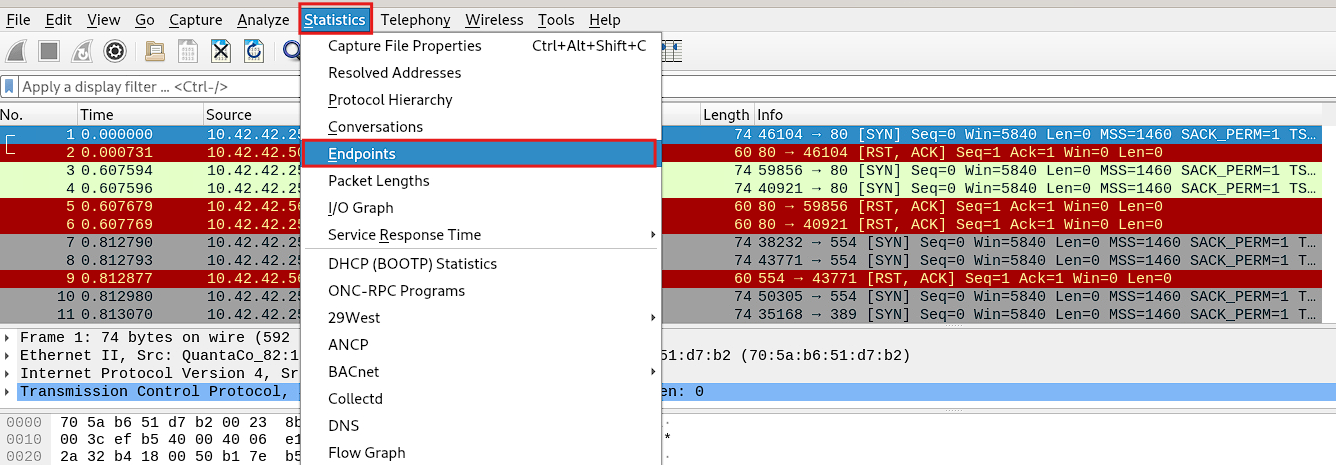Click the Time column header
The width and height of the screenshot is (1336, 465).
(140, 115)
